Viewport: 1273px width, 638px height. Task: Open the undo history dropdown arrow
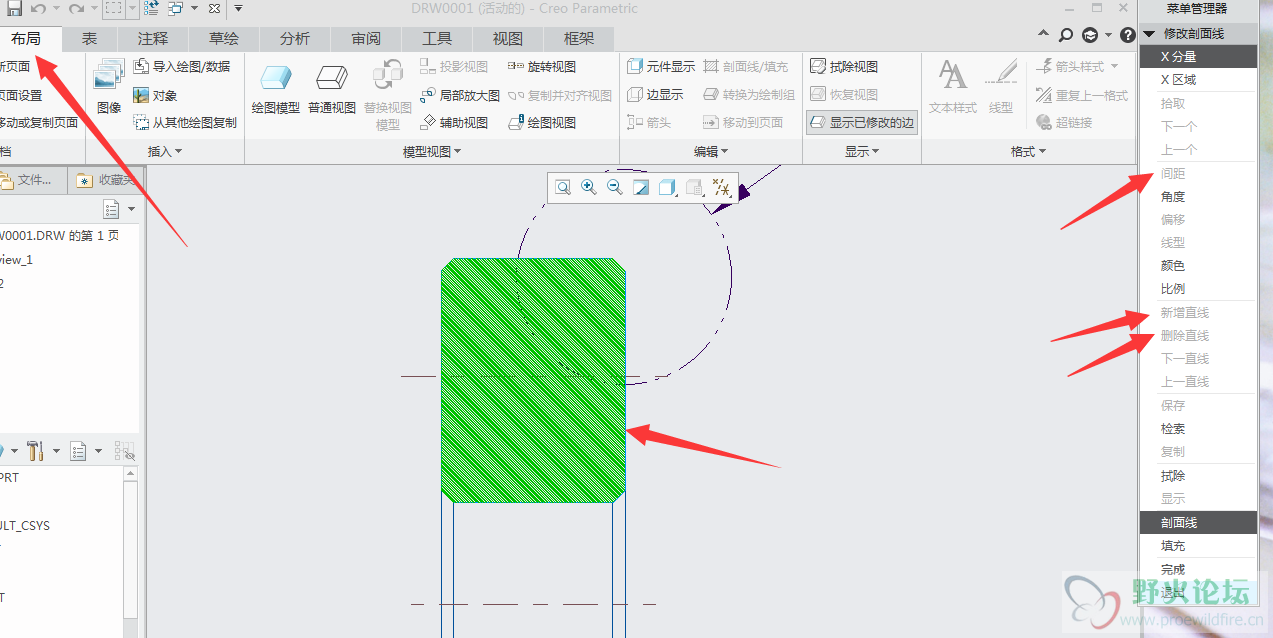pos(55,8)
